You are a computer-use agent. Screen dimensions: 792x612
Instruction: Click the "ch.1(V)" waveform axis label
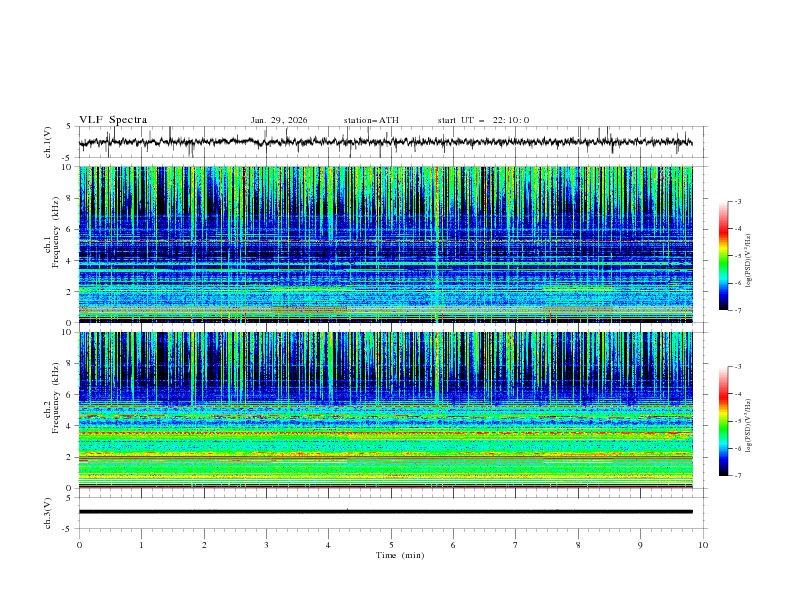click(48, 142)
